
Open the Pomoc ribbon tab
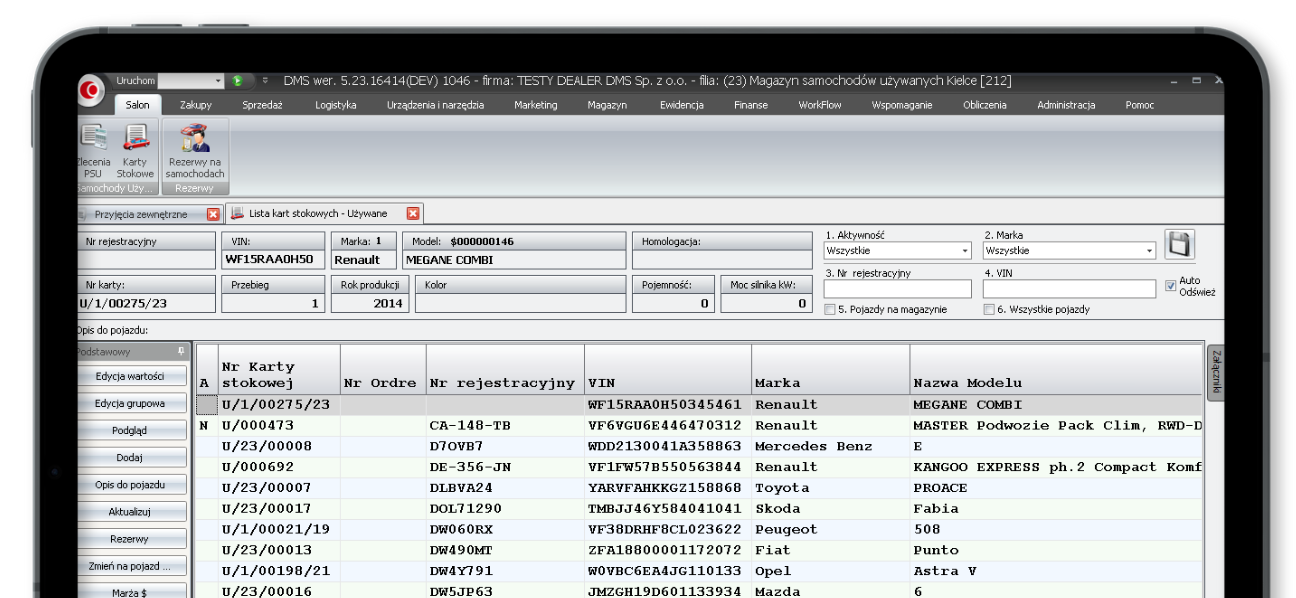click(1139, 105)
